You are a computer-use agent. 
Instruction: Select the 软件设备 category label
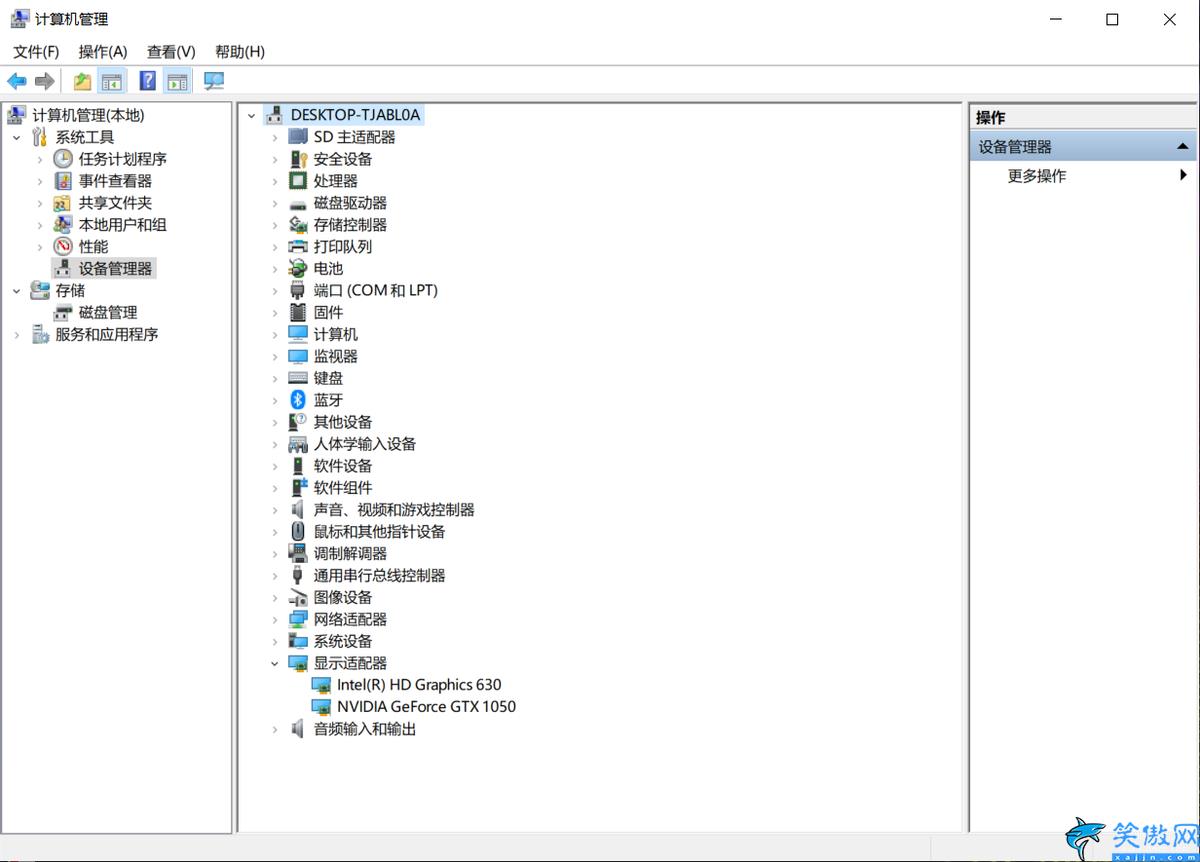[343, 466]
